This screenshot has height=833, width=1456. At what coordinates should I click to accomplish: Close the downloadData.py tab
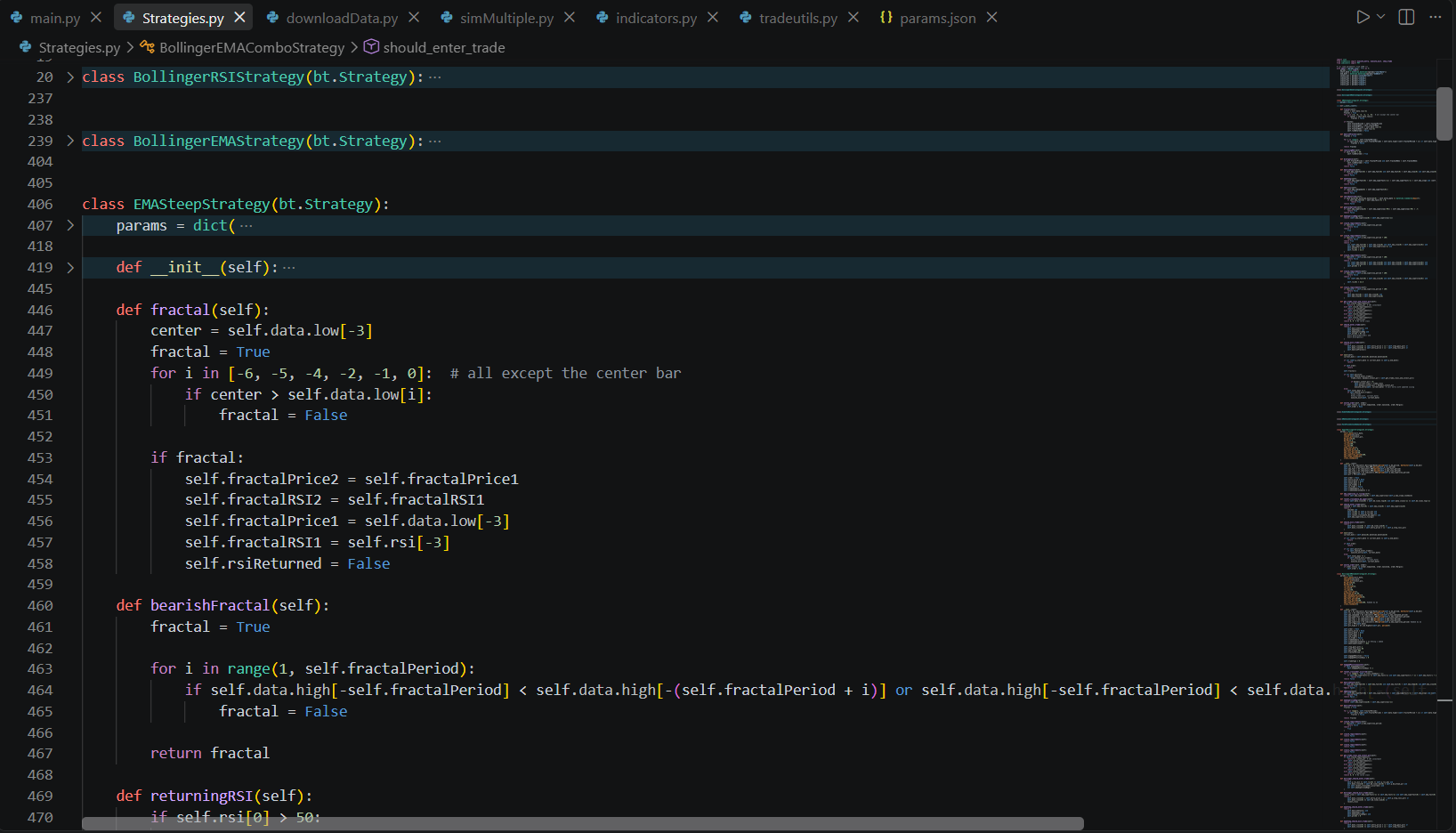tap(414, 17)
